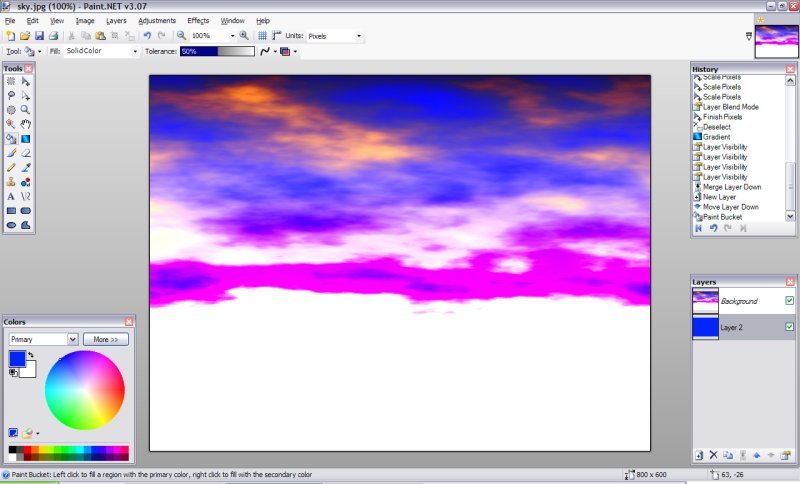Open the Adjustments menu
The width and height of the screenshot is (800, 484).
[x=157, y=20]
